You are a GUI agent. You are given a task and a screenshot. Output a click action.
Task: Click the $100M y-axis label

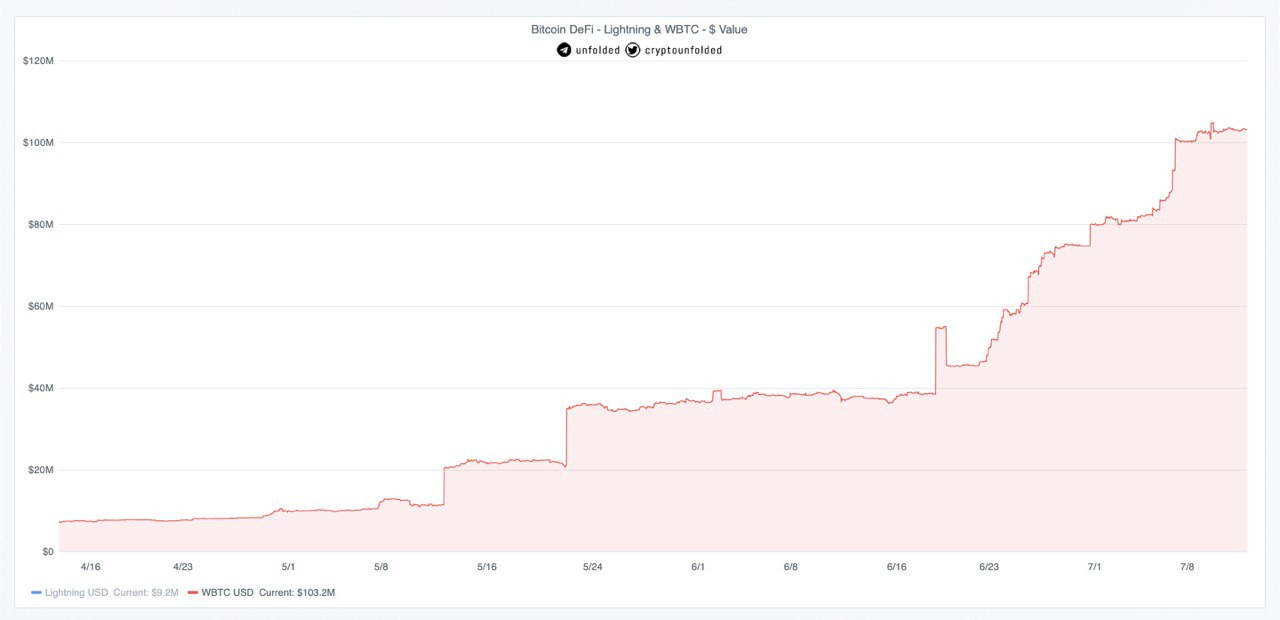coord(38,143)
